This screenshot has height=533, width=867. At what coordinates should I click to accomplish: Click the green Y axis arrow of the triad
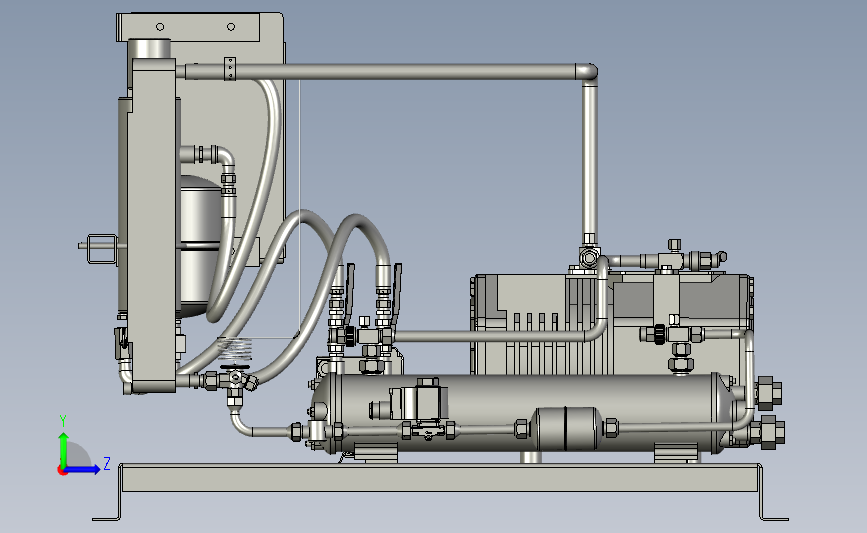pyautogui.click(x=64, y=450)
